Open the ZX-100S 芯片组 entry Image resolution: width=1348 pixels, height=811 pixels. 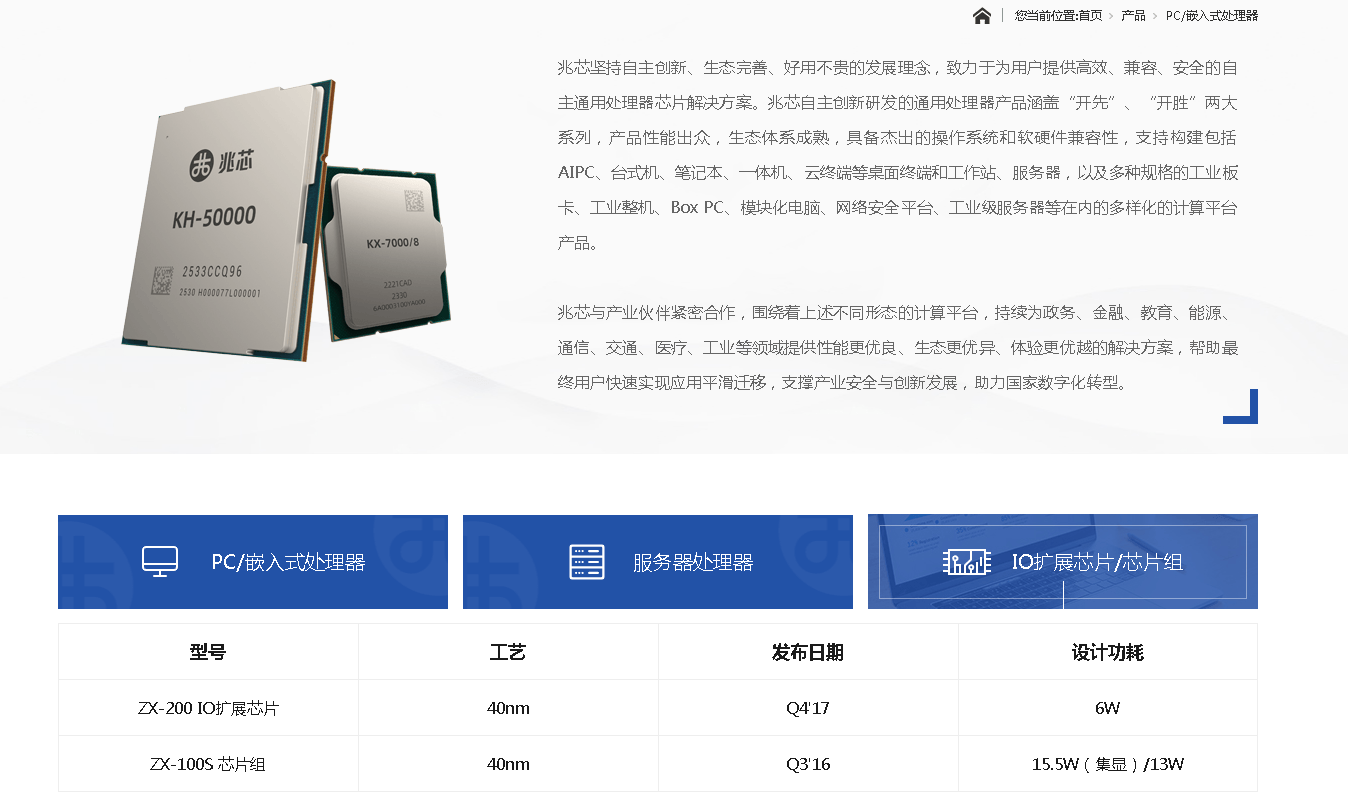(x=208, y=764)
